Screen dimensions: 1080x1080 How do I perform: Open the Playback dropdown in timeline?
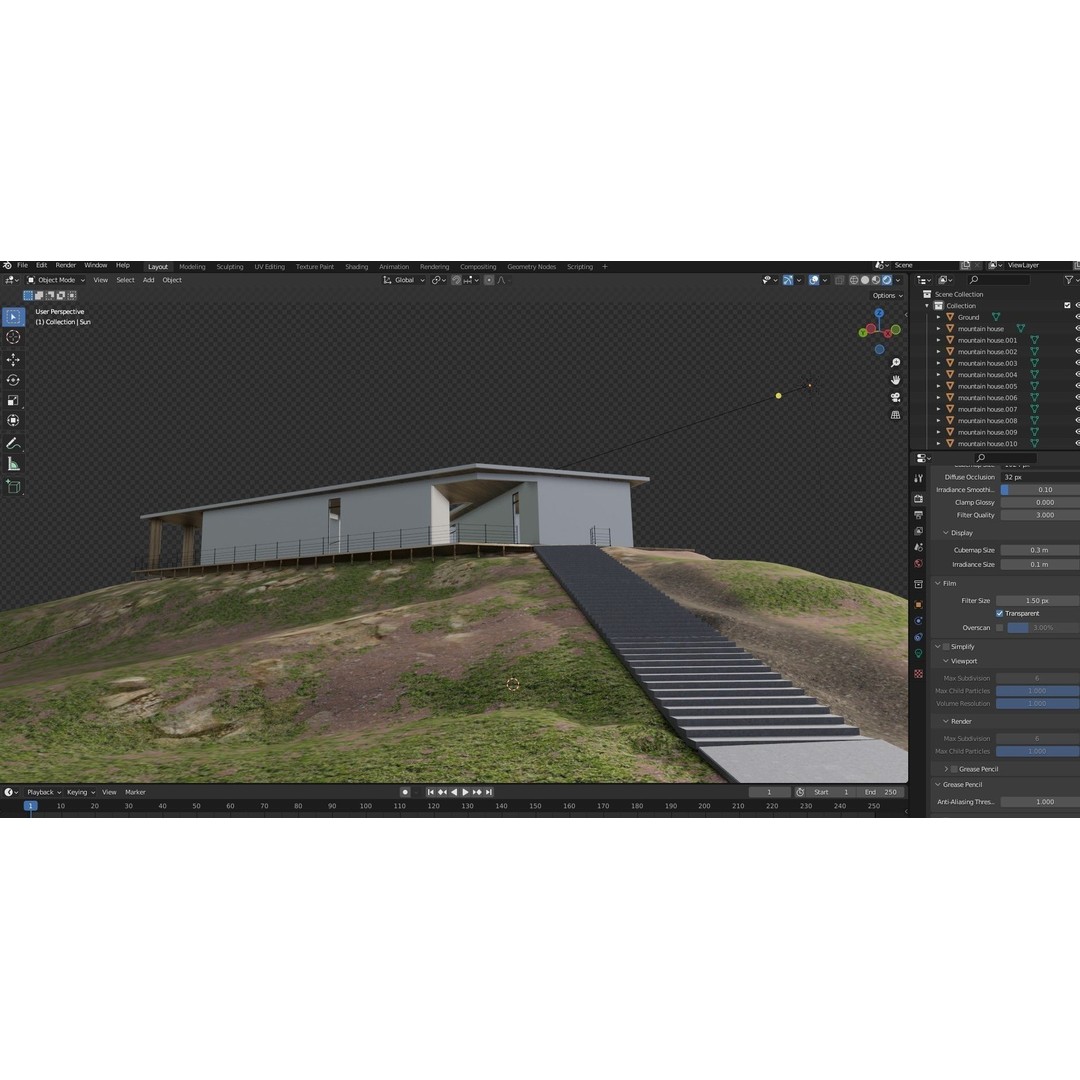(44, 792)
